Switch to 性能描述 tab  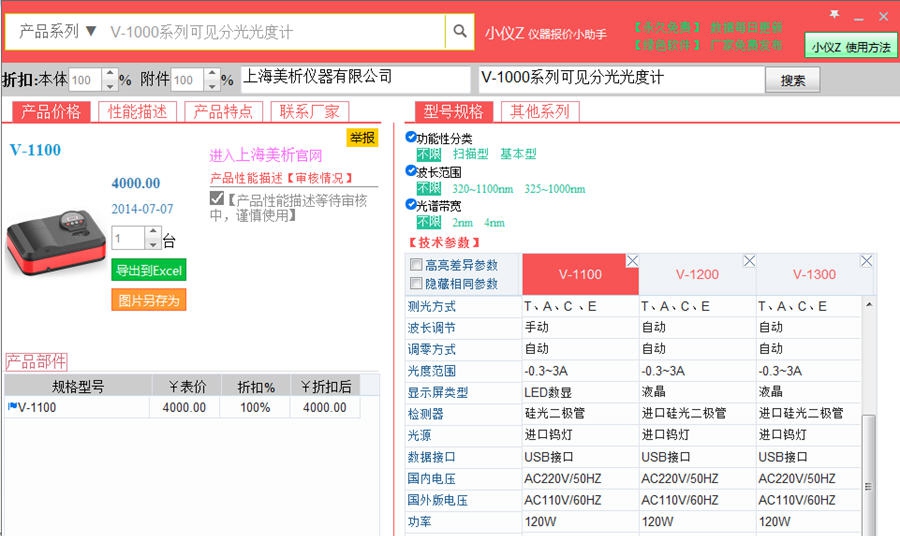pos(137,111)
